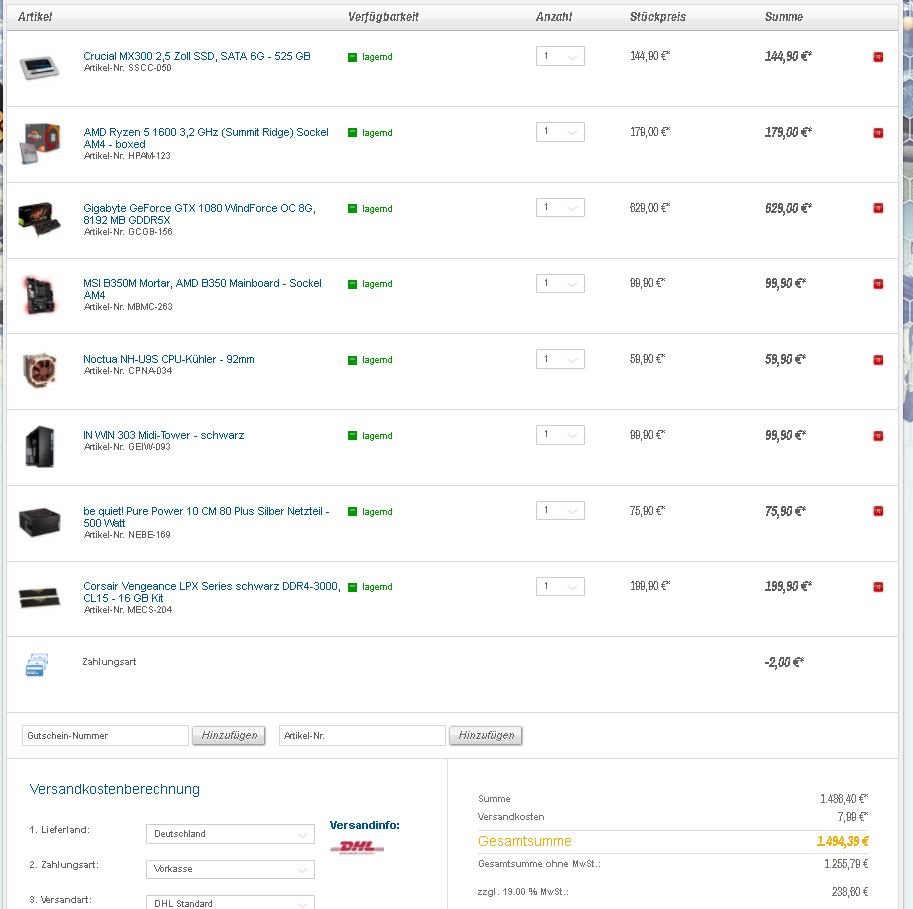The image size is (913, 909).
Task: Open the Gigabyte graphics card thumbnail
Action: click(39, 218)
